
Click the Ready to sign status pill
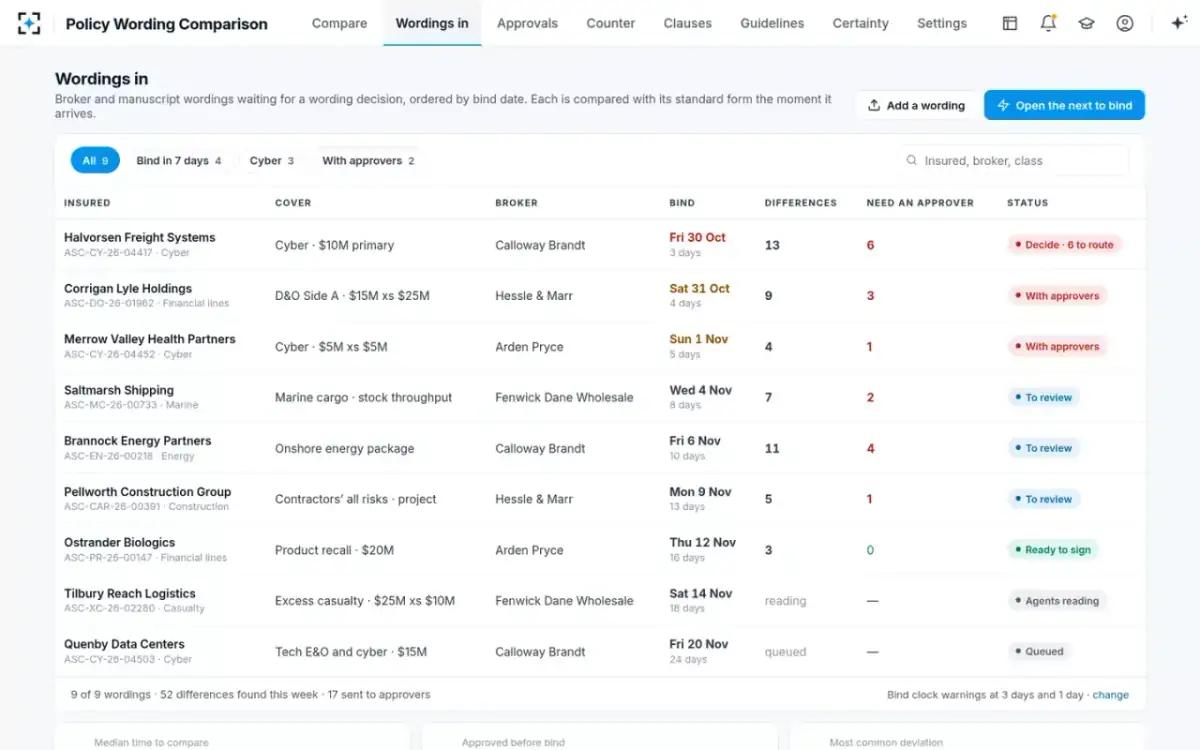[1052, 550]
